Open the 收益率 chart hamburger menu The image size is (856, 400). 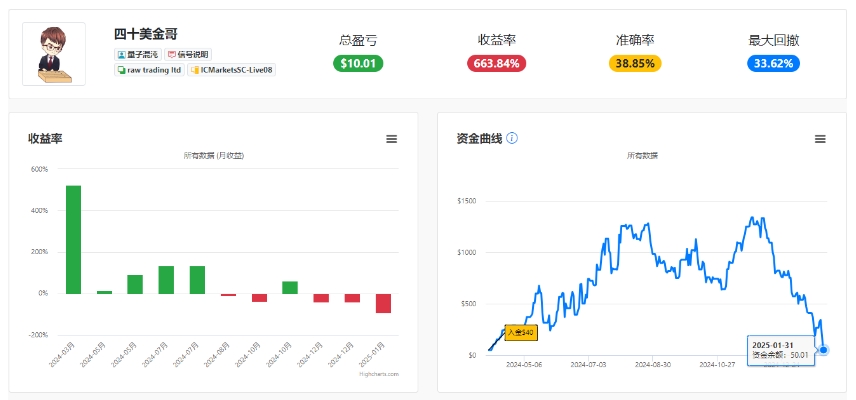coord(391,139)
